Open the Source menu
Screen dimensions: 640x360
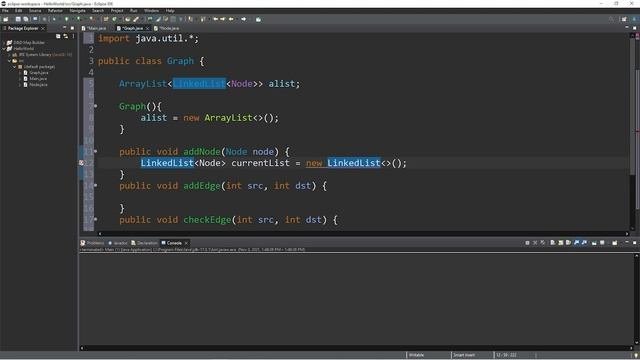coord(35,11)
